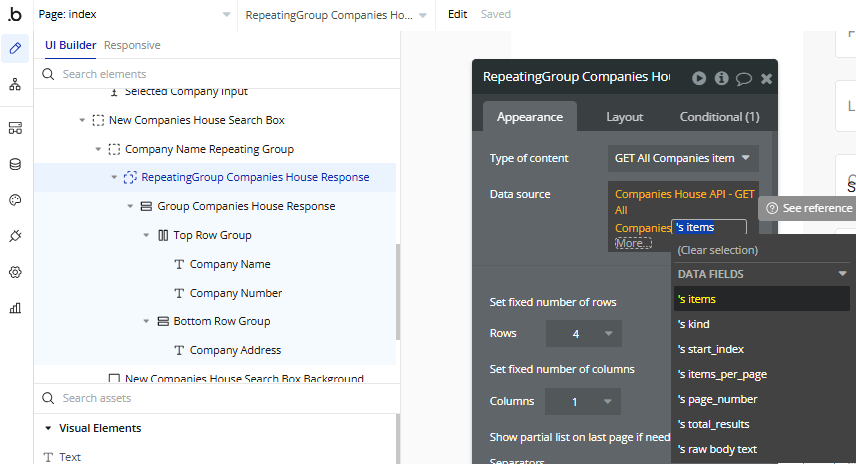Image resolution: width=856 pixels, height=464 pixels.
Task: Open the Columns count dropdown
Action: [584, 401]
